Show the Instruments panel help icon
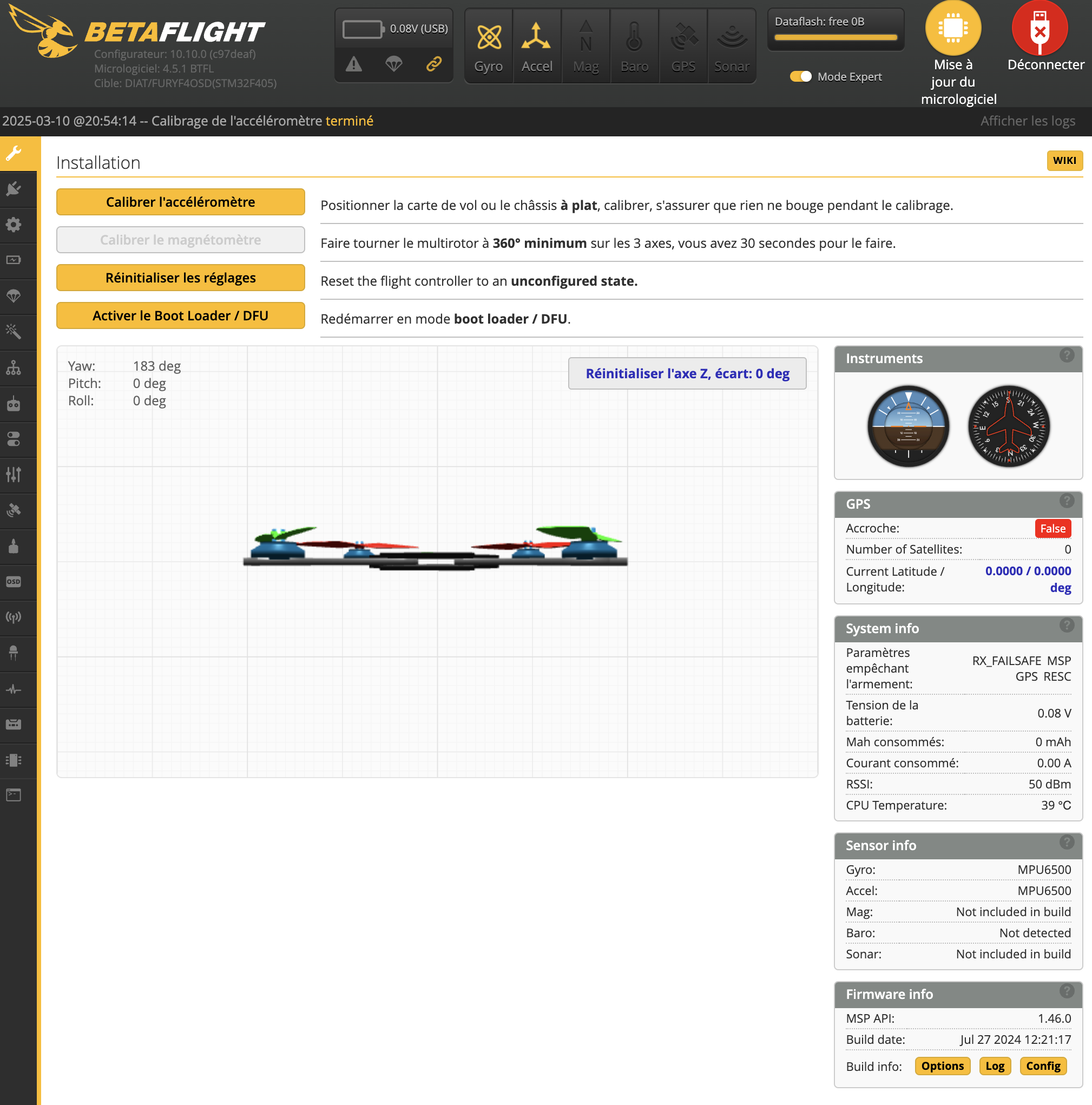The image size is (1092, 1105). click(x=1066, y=356)
